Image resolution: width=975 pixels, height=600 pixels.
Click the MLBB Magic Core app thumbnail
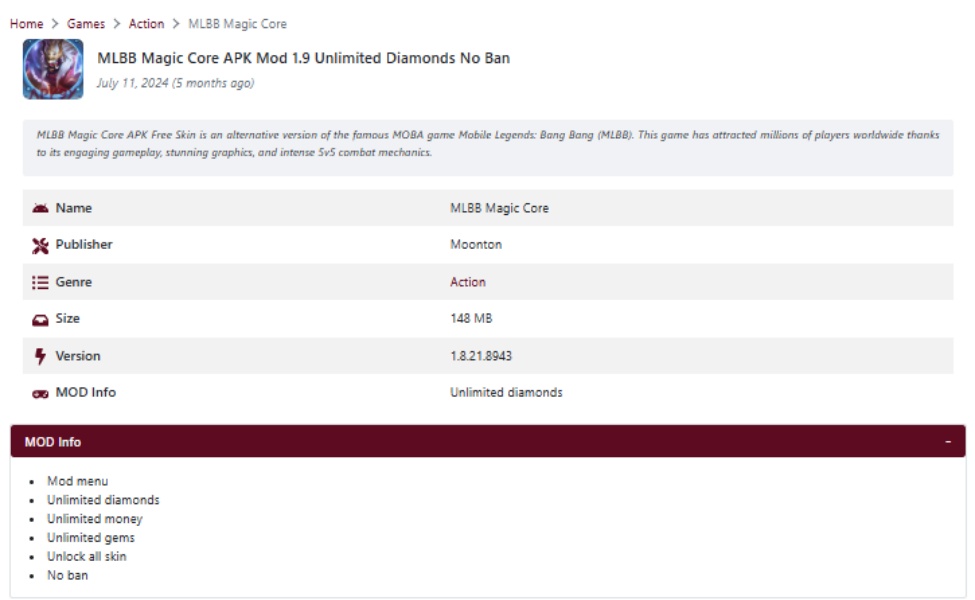pos(53,69)
